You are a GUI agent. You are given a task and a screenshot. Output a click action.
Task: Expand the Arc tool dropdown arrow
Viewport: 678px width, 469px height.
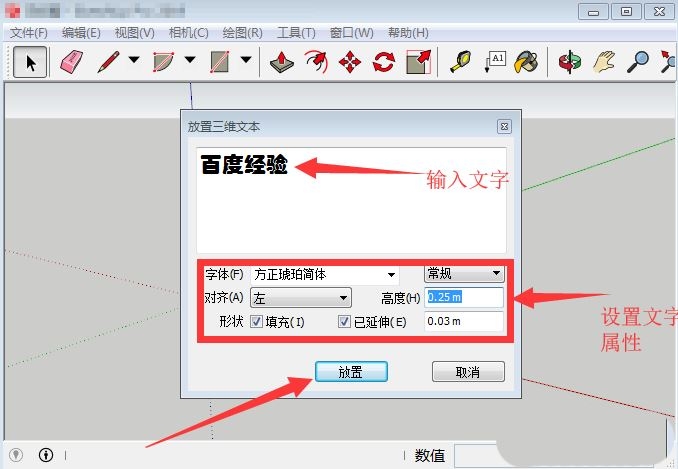190,60
